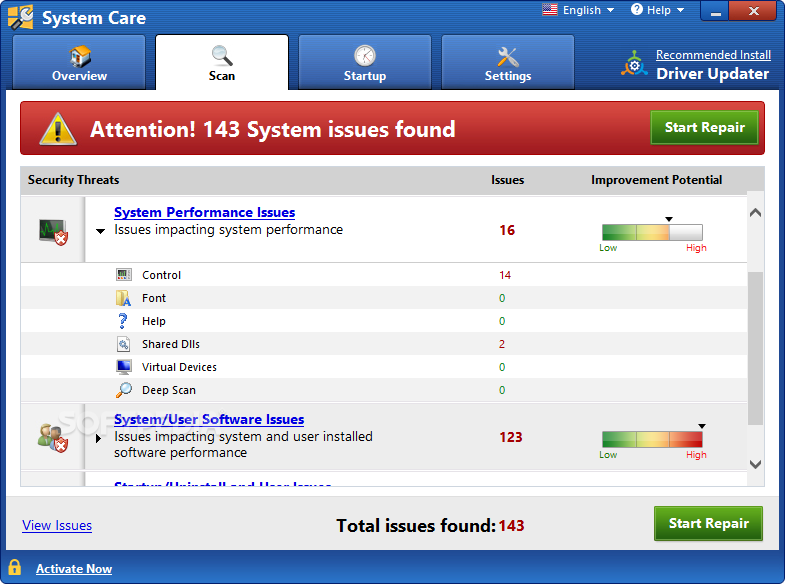Viewport: 785px width, 584px height.
Task: Minimize the System Care window
Action: coord(716,11)
